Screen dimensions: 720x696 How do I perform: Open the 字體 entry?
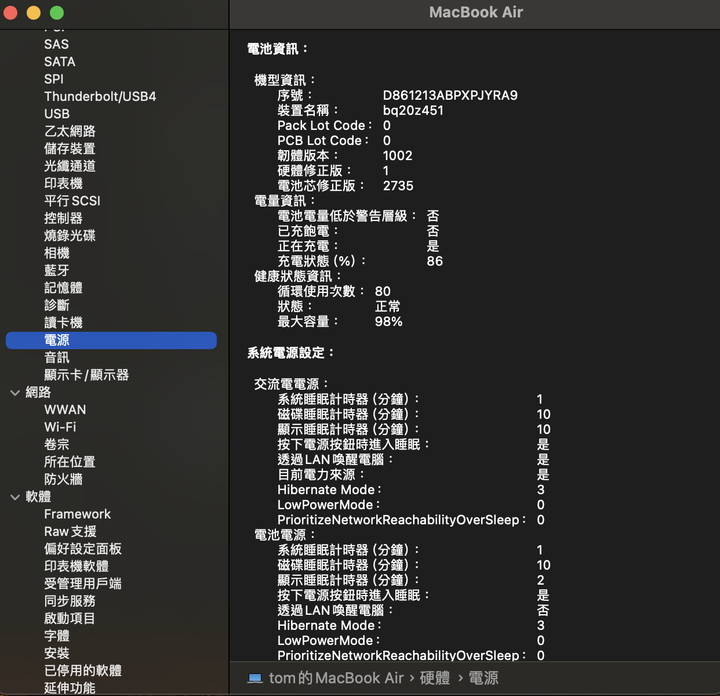pos(57,637)
